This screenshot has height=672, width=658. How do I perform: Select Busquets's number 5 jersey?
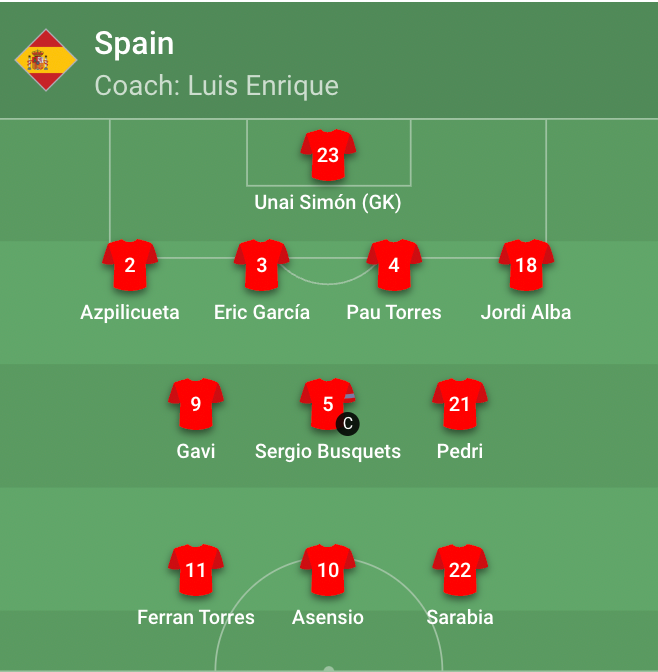(326, 403)
